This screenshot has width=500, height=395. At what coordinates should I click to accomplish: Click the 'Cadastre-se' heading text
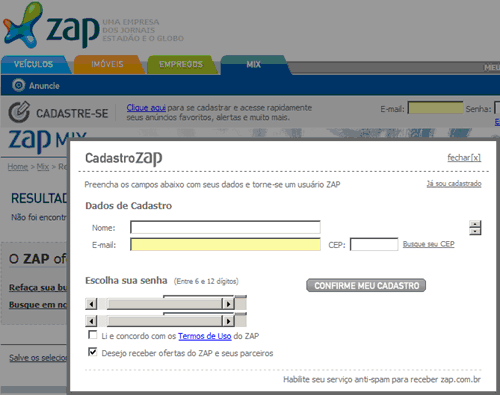pyautogui.click(x=72, y=113)
